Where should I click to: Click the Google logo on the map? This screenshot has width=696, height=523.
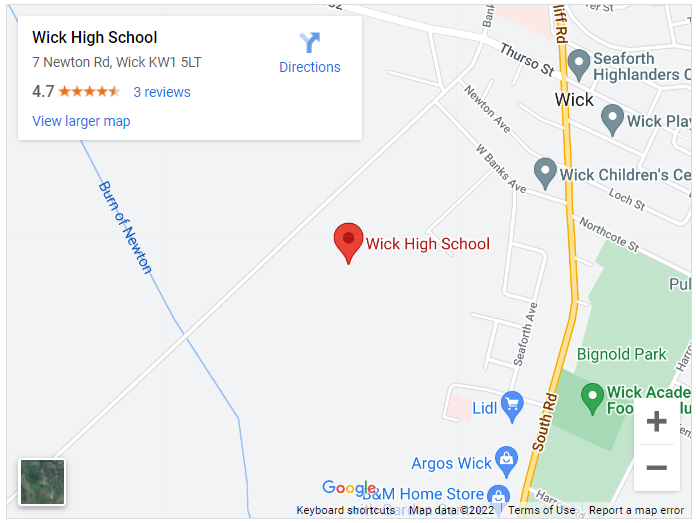pyautogui.click(x=349, y=488)
